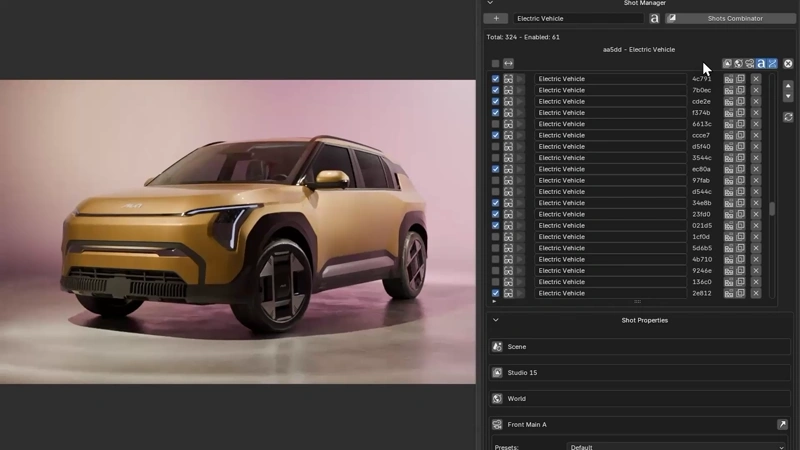Expand list filter options triangle below list

494,302
